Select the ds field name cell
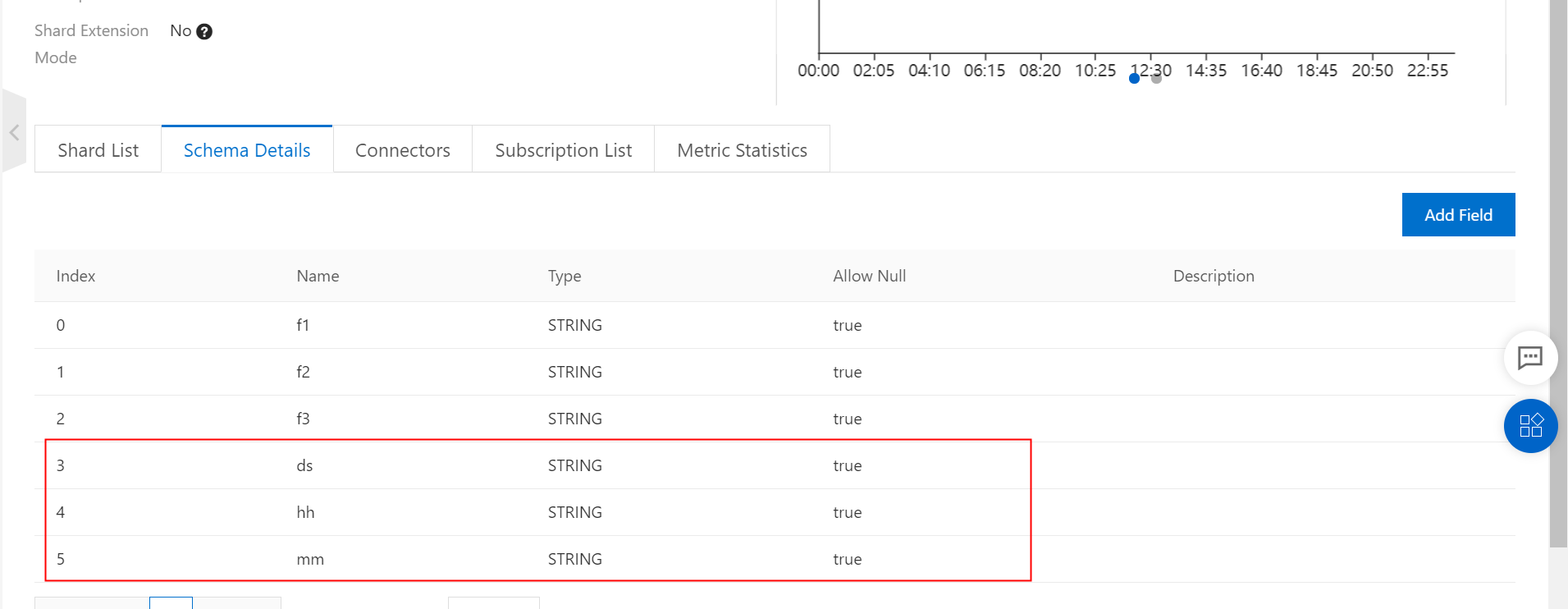The image size is (1568, 609). pos(304,466)
